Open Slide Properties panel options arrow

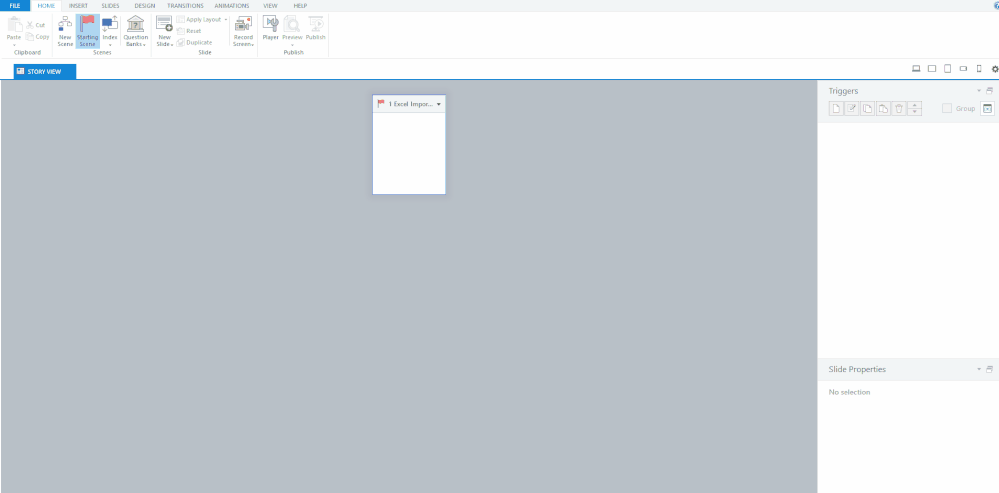click(x=979, y=369)
